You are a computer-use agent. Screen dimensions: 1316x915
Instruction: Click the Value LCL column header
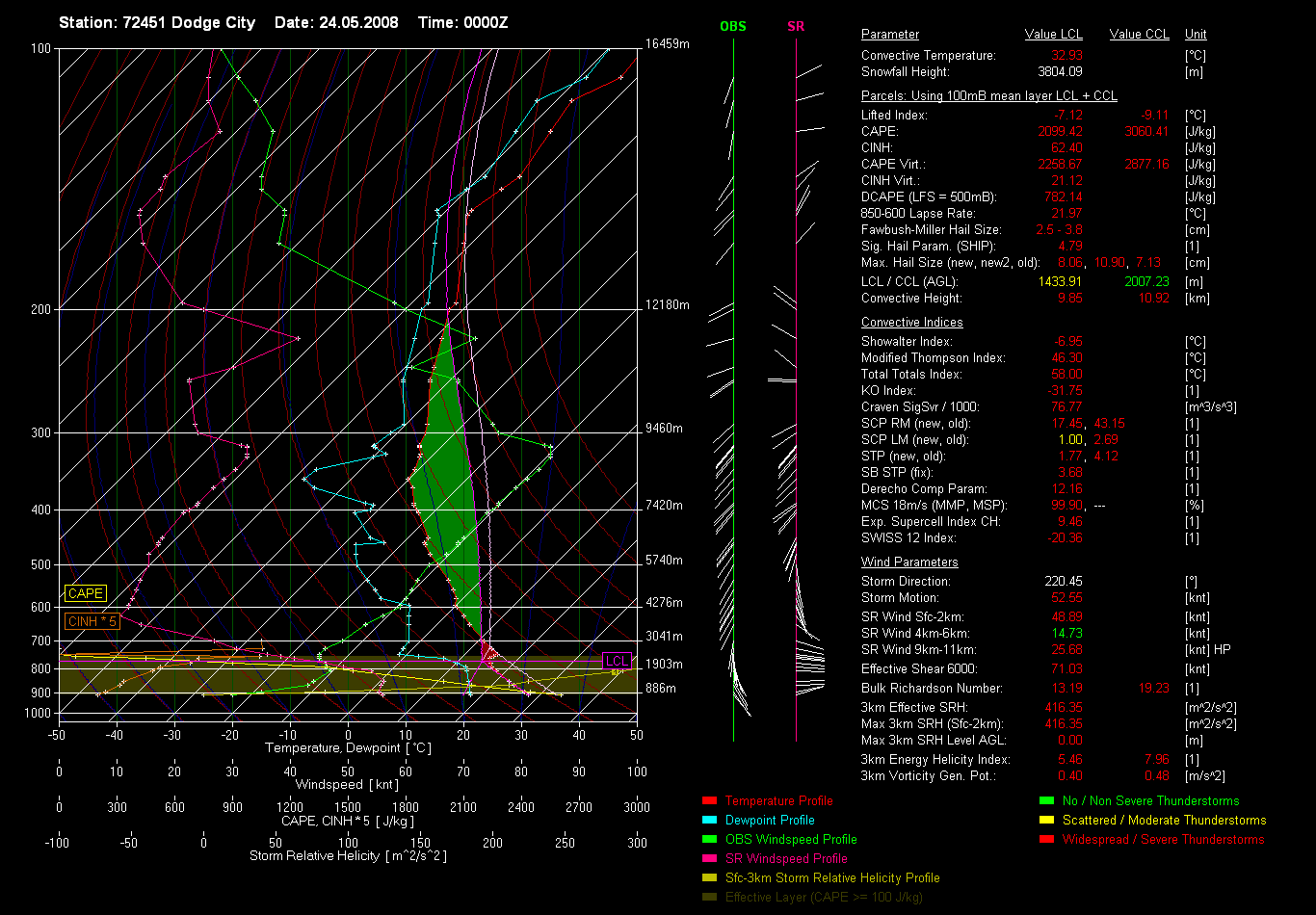[x=1054, y=35]
